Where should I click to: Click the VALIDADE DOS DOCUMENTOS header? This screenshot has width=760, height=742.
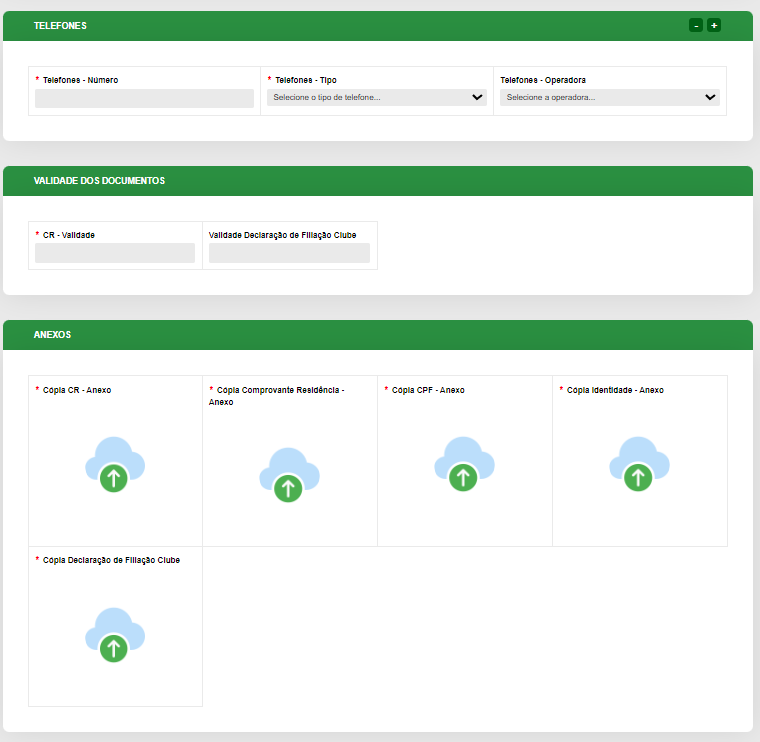(99, 181)
